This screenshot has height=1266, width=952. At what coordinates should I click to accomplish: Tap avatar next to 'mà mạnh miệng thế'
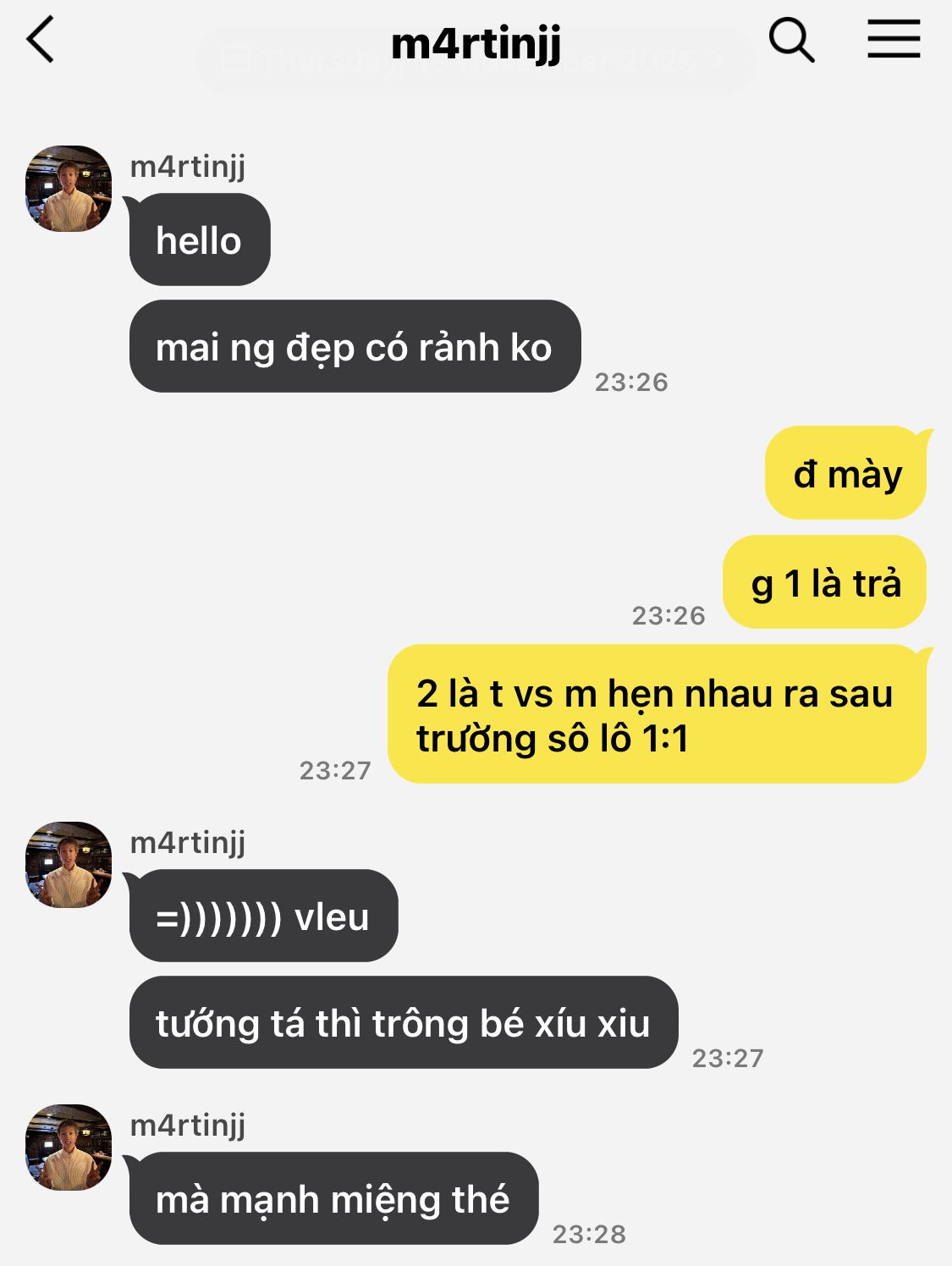(x=69, y=1148)
